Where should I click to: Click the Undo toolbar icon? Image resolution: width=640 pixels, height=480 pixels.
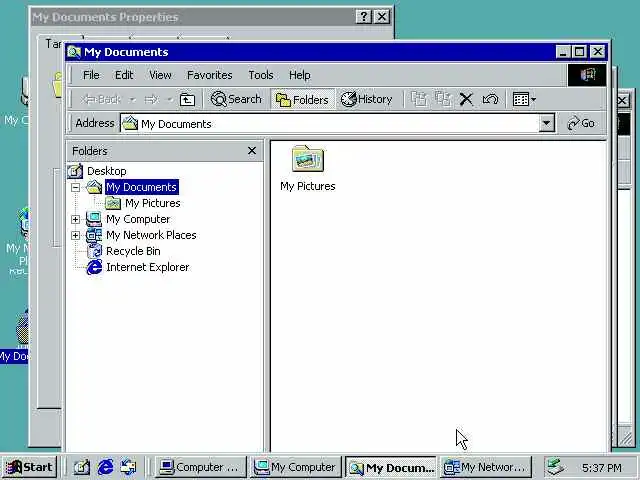490,99
